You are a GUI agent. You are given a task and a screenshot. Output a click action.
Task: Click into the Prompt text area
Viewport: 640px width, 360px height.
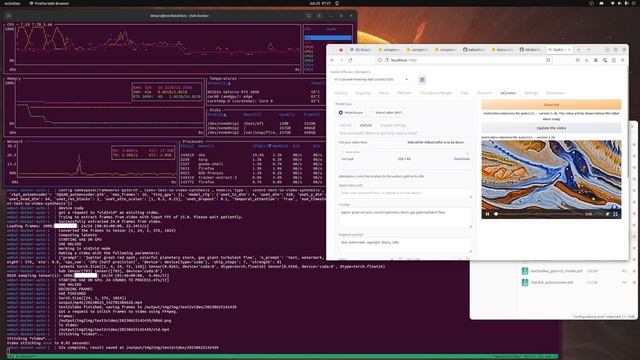click(x=405, y=218)
